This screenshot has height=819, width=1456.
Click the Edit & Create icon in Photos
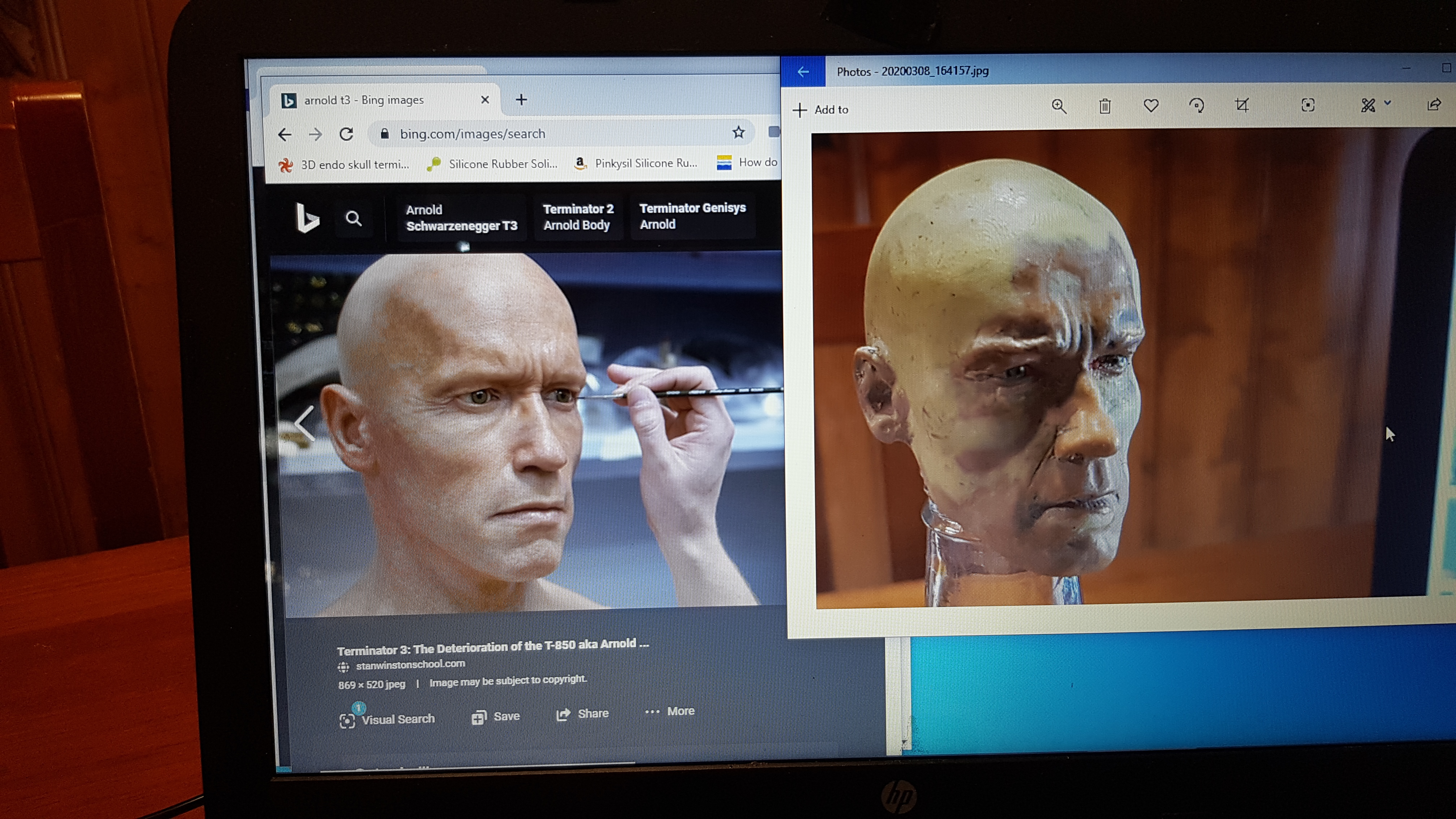click(x=1368, y=105)
